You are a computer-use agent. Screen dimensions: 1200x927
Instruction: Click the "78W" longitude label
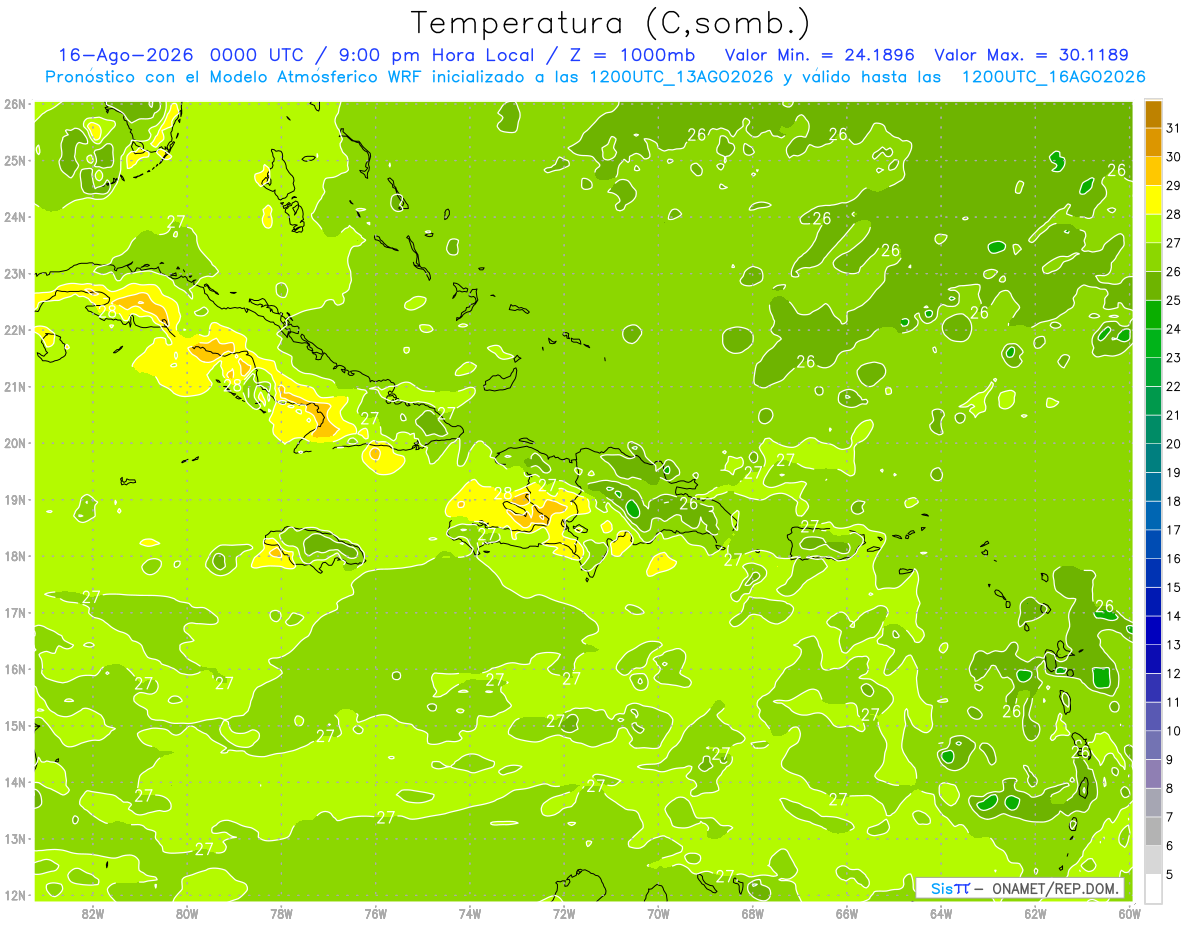click(281, 912)
